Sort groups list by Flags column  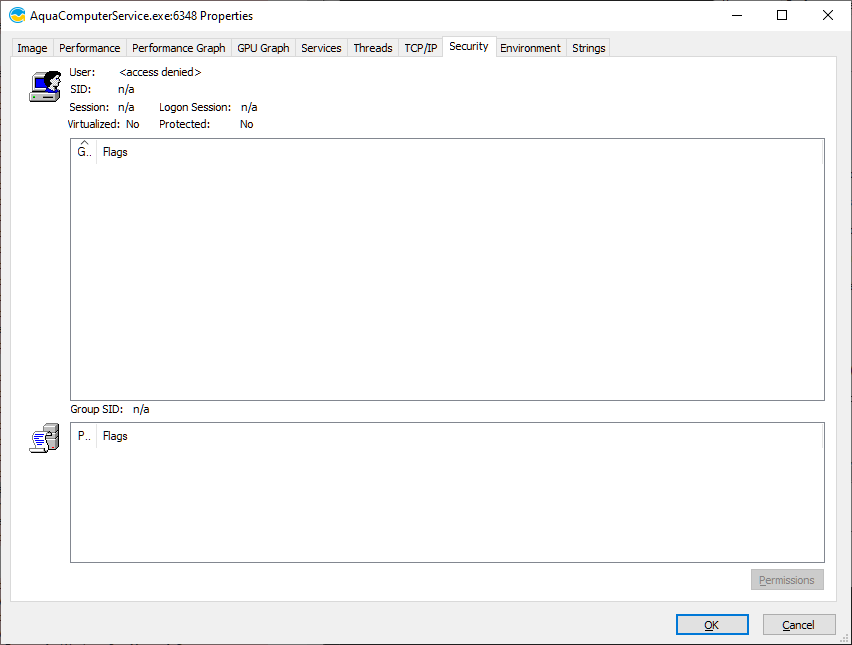pyautogui.click(x=460, y=152)
